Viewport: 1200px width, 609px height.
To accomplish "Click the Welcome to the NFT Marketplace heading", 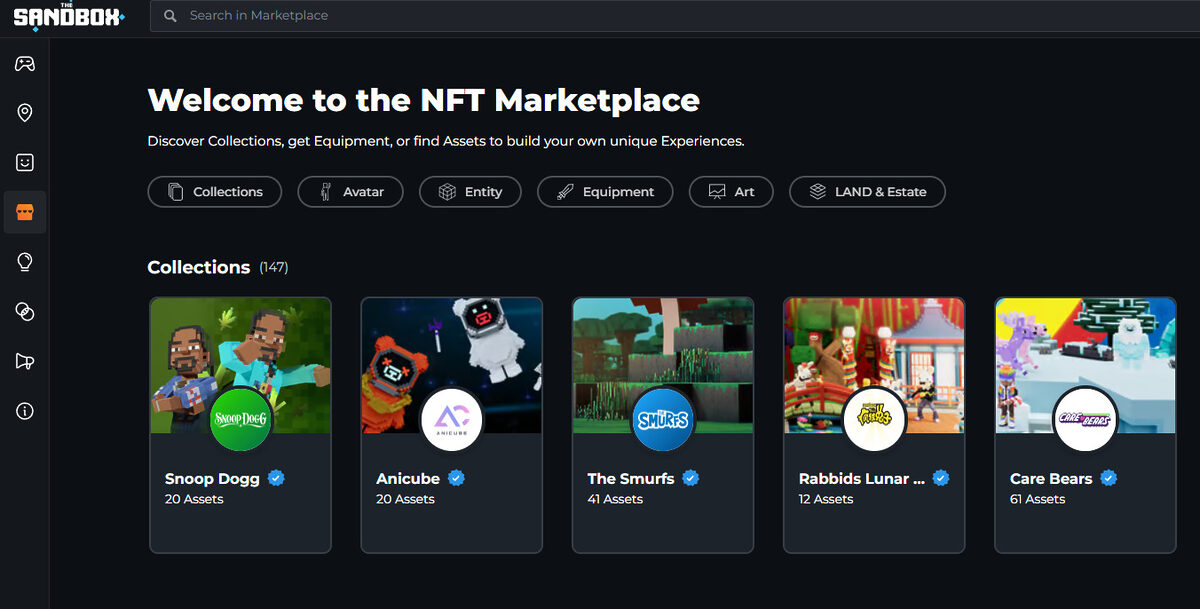I will 424,100.
